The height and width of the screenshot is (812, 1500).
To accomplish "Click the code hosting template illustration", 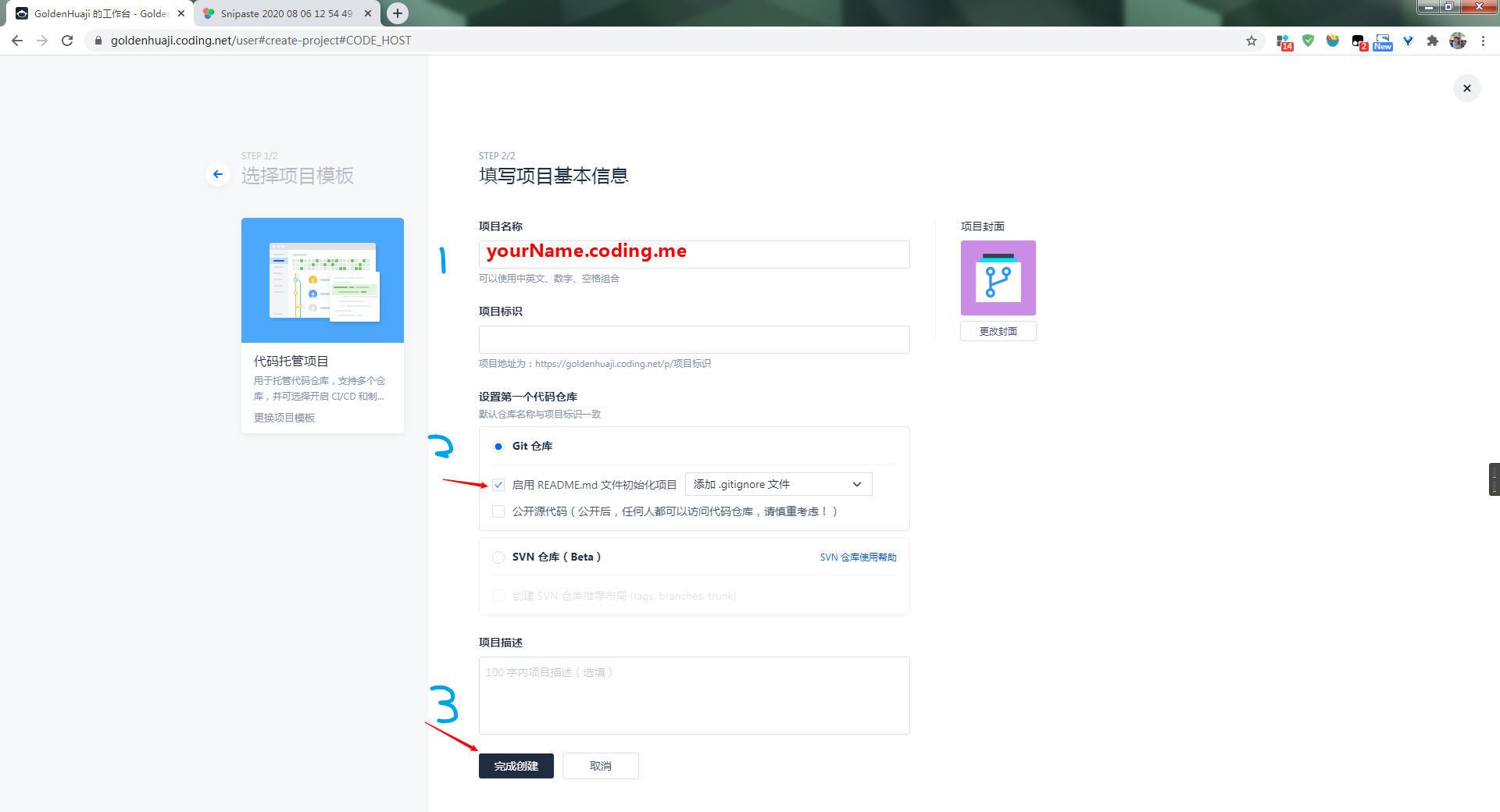I will pyautogui.click(x=323, y=280).
